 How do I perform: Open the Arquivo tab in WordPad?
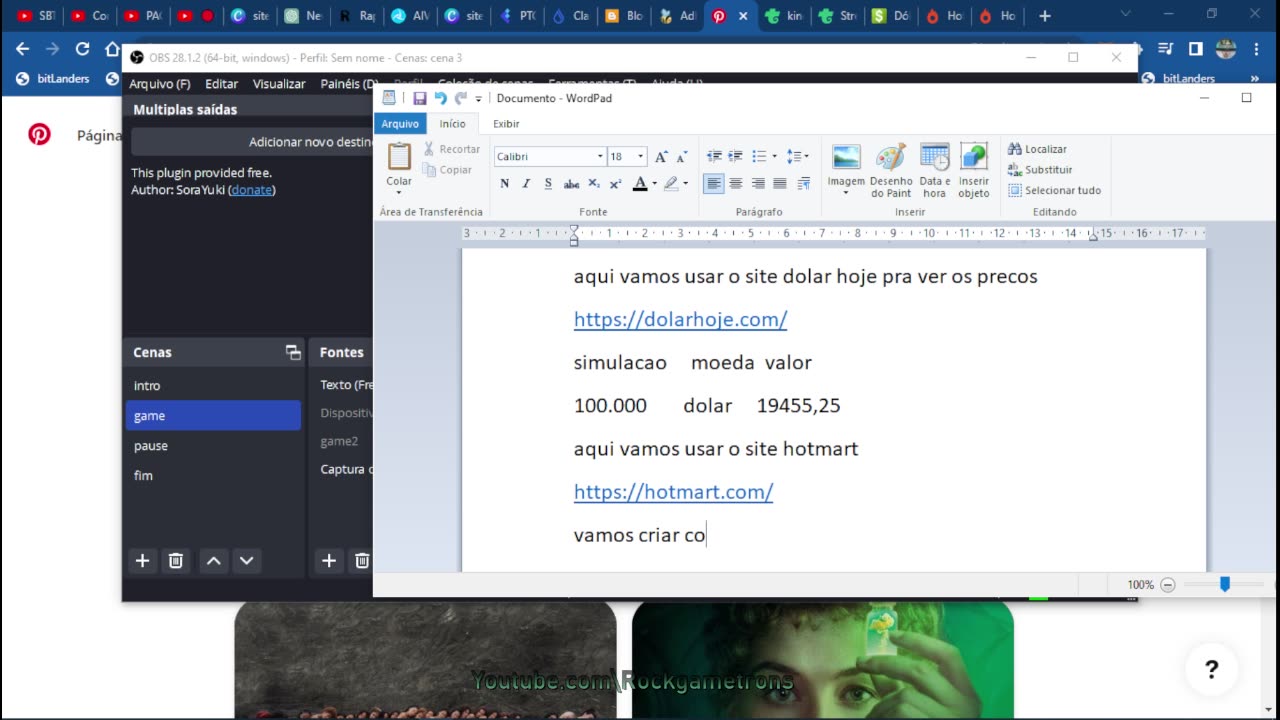[400, 124]
